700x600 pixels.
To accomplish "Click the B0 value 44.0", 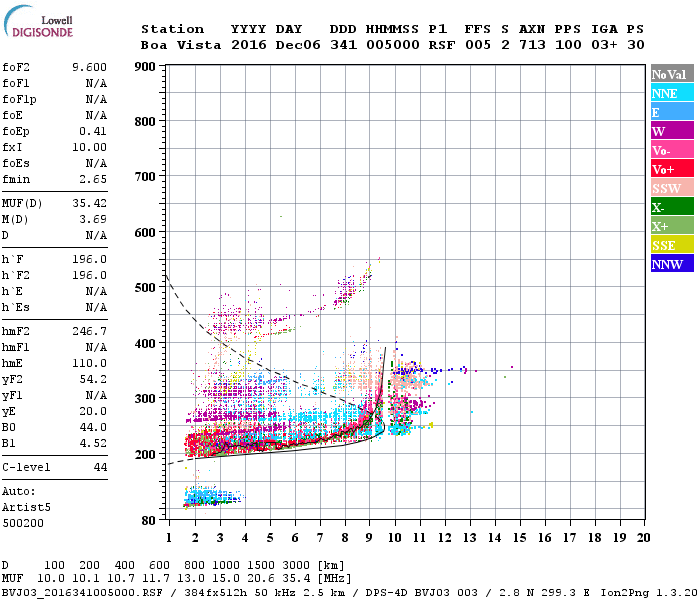I will tap(93, 427).
